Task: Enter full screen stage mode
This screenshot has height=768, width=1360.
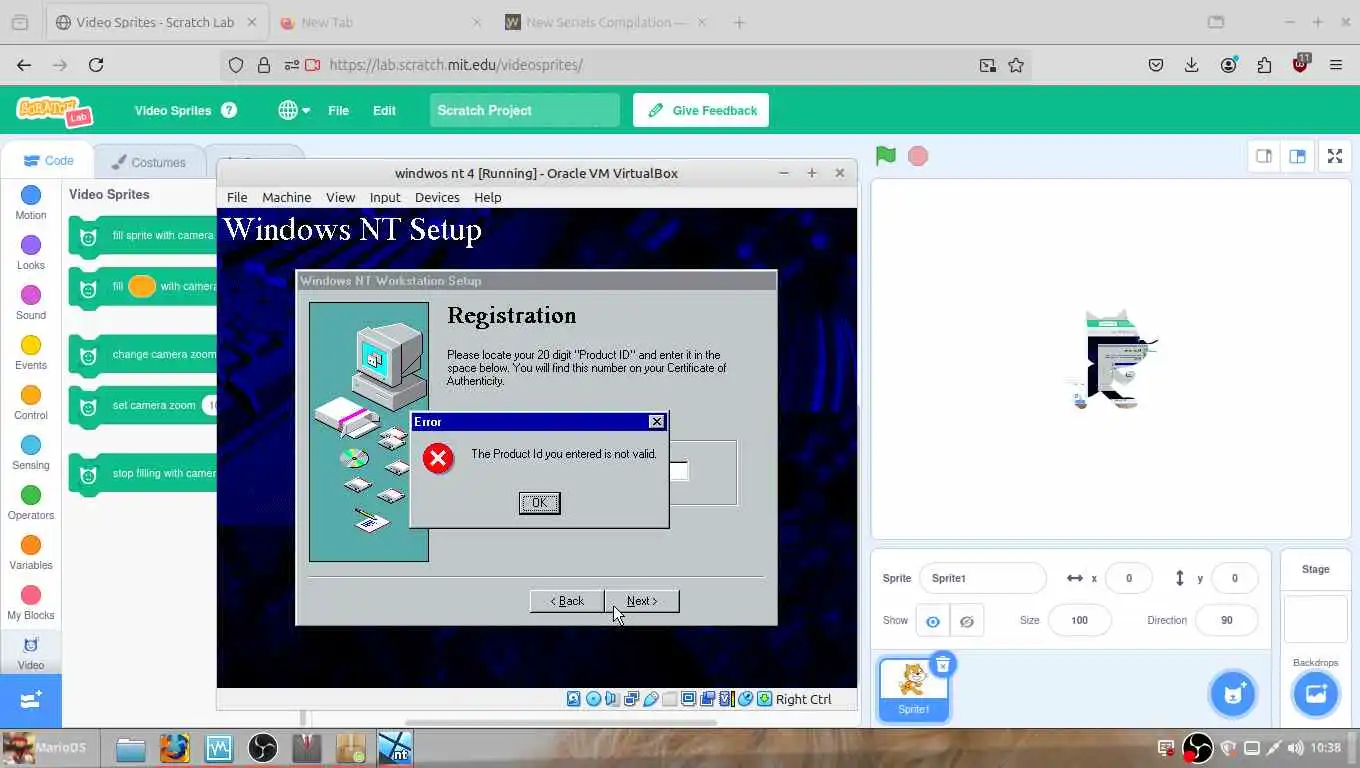Action: coord(1335,156)
